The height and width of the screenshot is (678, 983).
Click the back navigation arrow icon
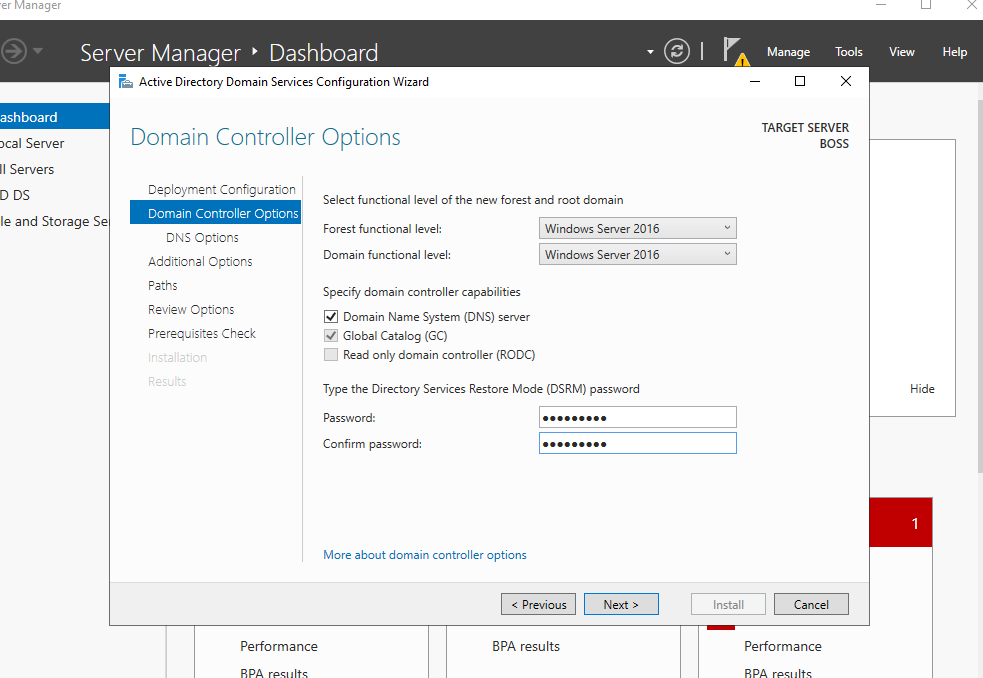pyautogui.click(x=14, y=51)
